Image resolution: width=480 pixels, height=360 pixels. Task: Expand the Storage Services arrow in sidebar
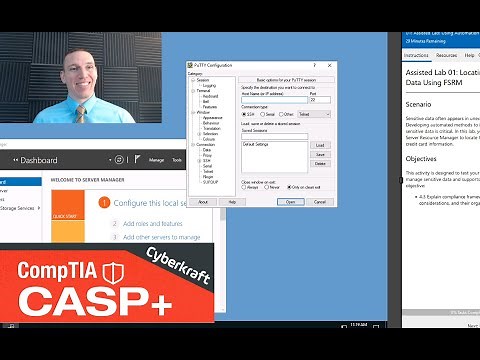(x=39, y=208)
